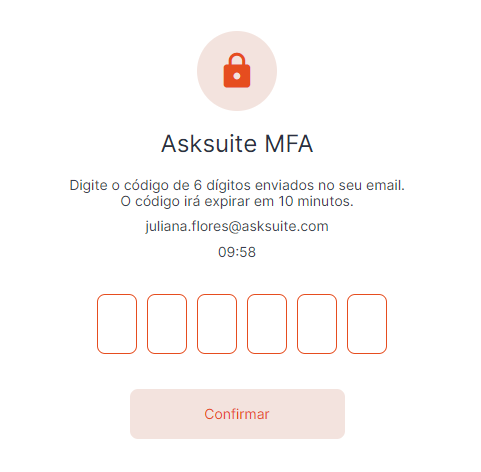Click the juliana.flores@asksuite.com email text
The height and width of the screenshot is (472, 481).
[237, 227]
